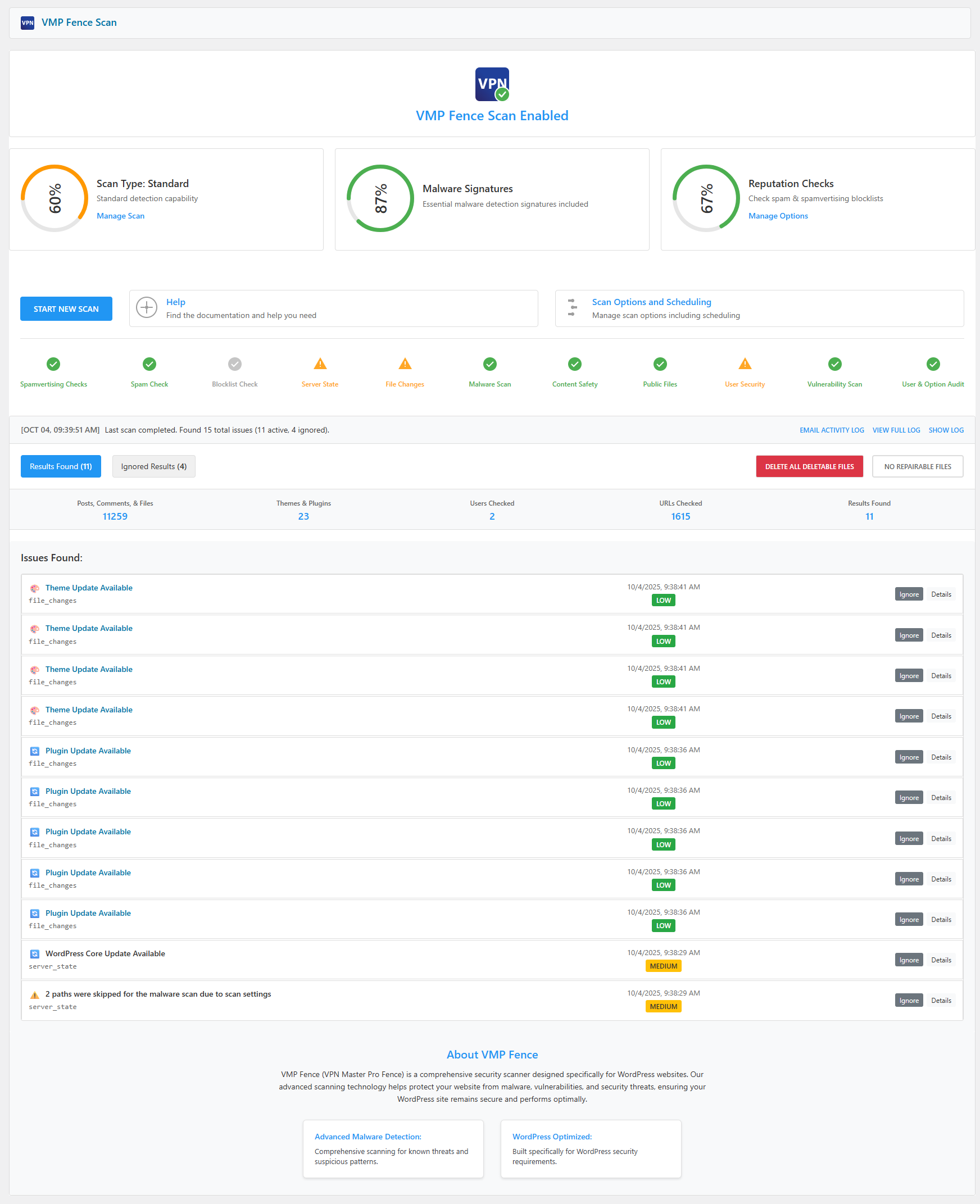Screen dimensions: 980x1204
Task: Click the VPN logo above VMP Fence Scan Enabled
Action: 492,84
